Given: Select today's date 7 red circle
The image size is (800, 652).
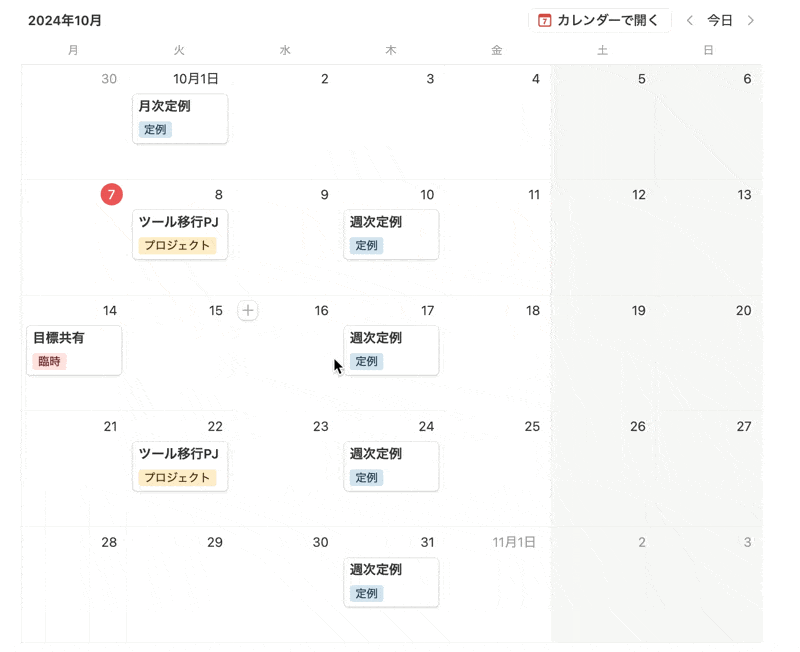Looking at the screenshot, I should tap(111, 194).
